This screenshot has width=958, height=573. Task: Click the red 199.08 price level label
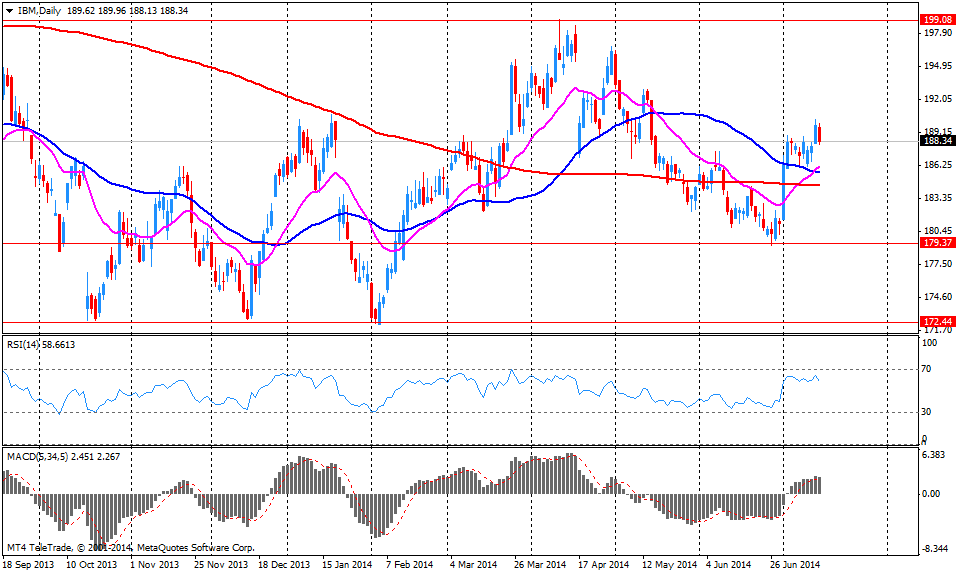tap(938, 20)
